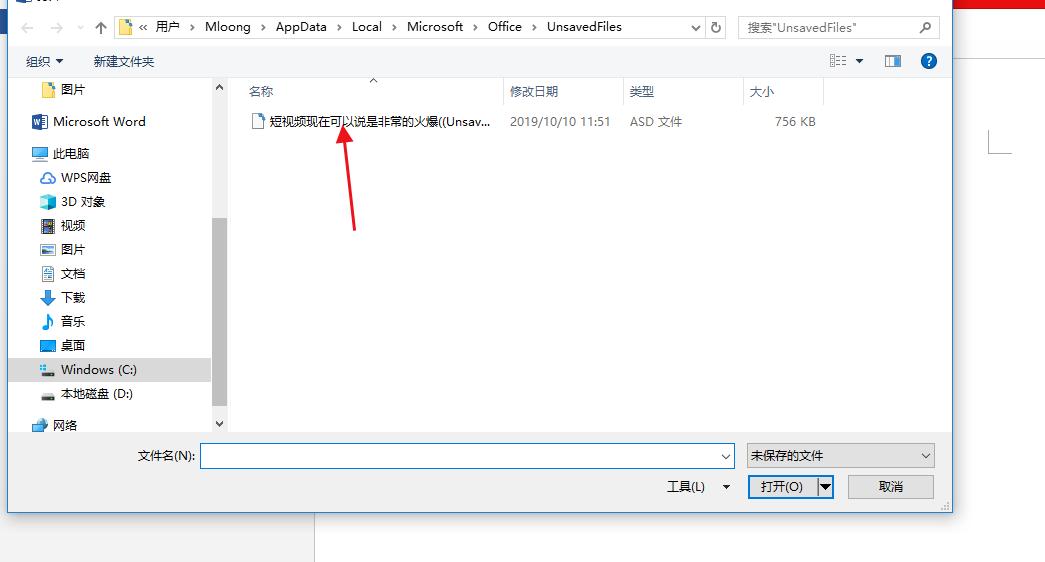1045x562 pixels.
Task: Change view layout icon
Action: coord(838,61)
